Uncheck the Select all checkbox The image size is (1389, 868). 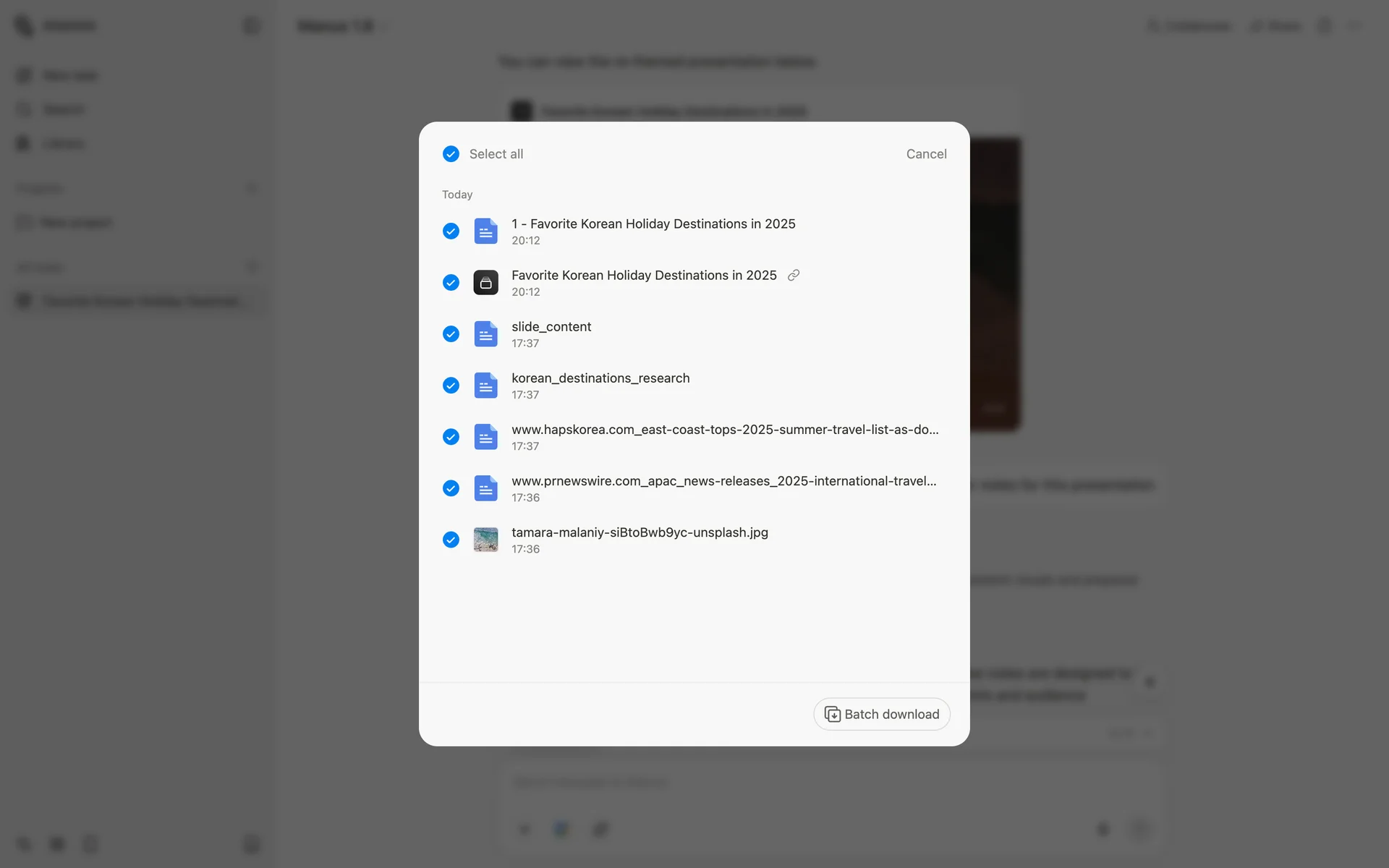click(451, 154)
